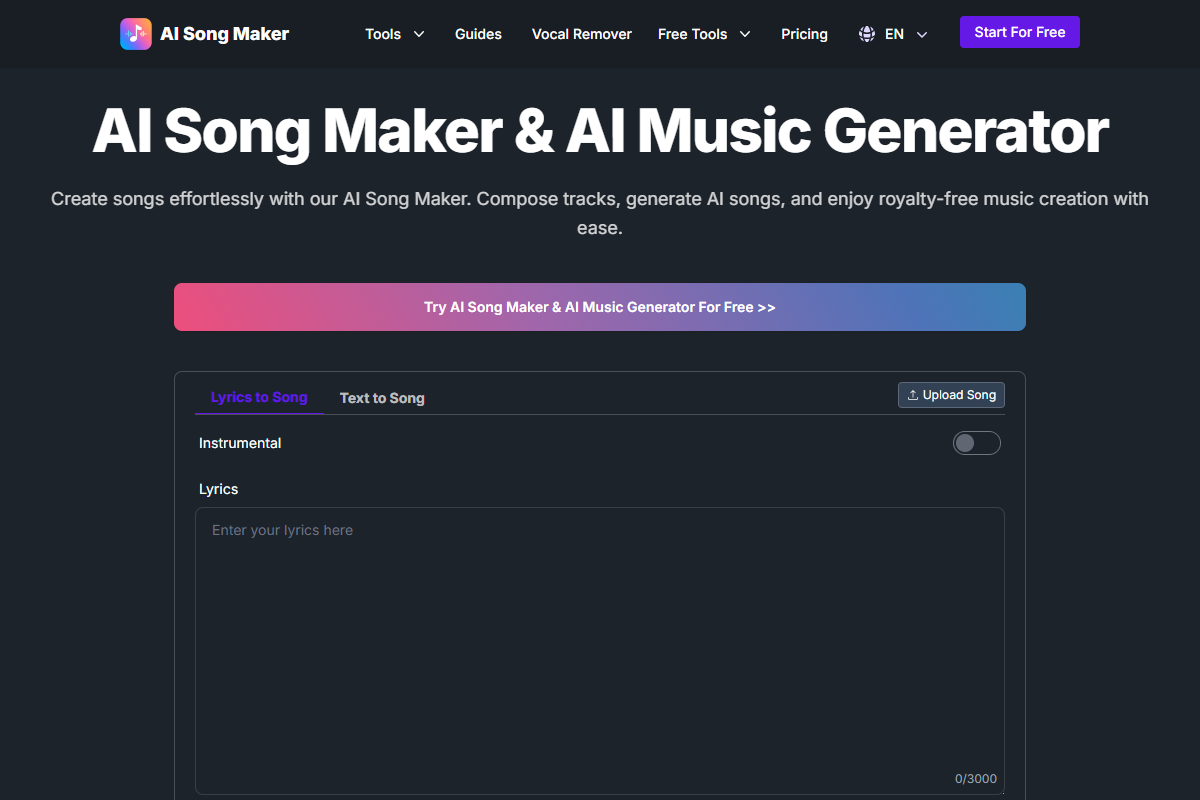Screen dimensions: 1200x800
Task: Switch to the Text to Song tab
Action: (382, 397)
